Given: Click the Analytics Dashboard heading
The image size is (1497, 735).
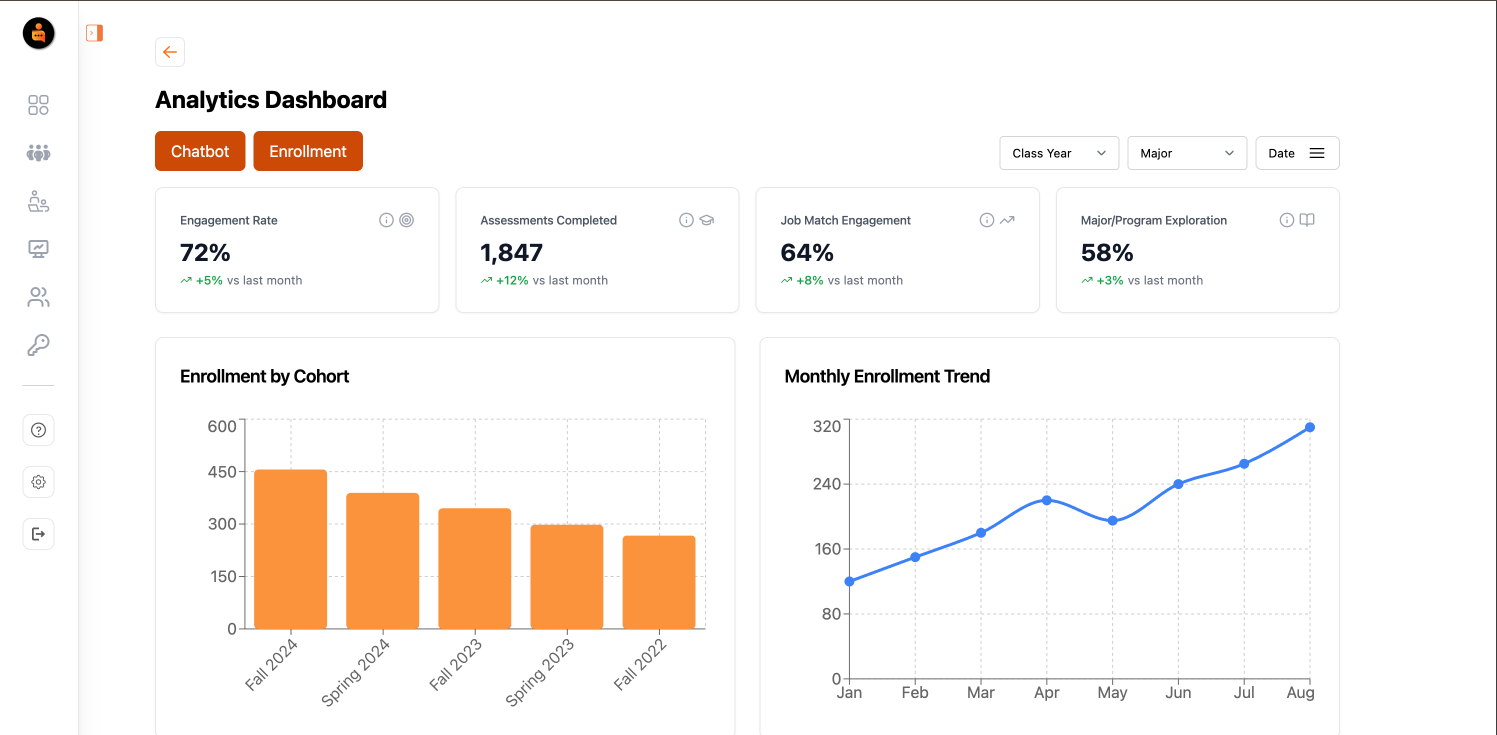Looking at the screenshot, I should click(271, 100).
